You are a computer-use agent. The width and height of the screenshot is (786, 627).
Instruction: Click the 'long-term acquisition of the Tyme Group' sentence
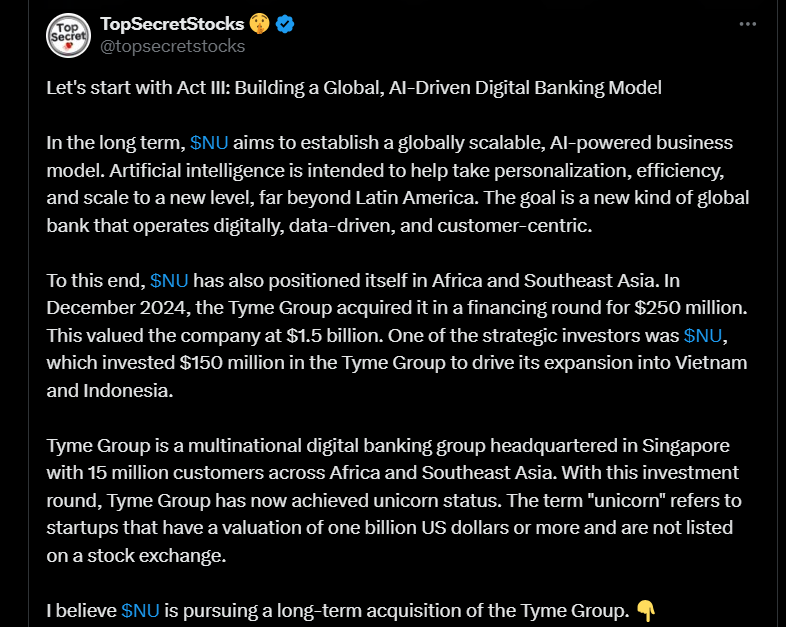tap(400, 608)
